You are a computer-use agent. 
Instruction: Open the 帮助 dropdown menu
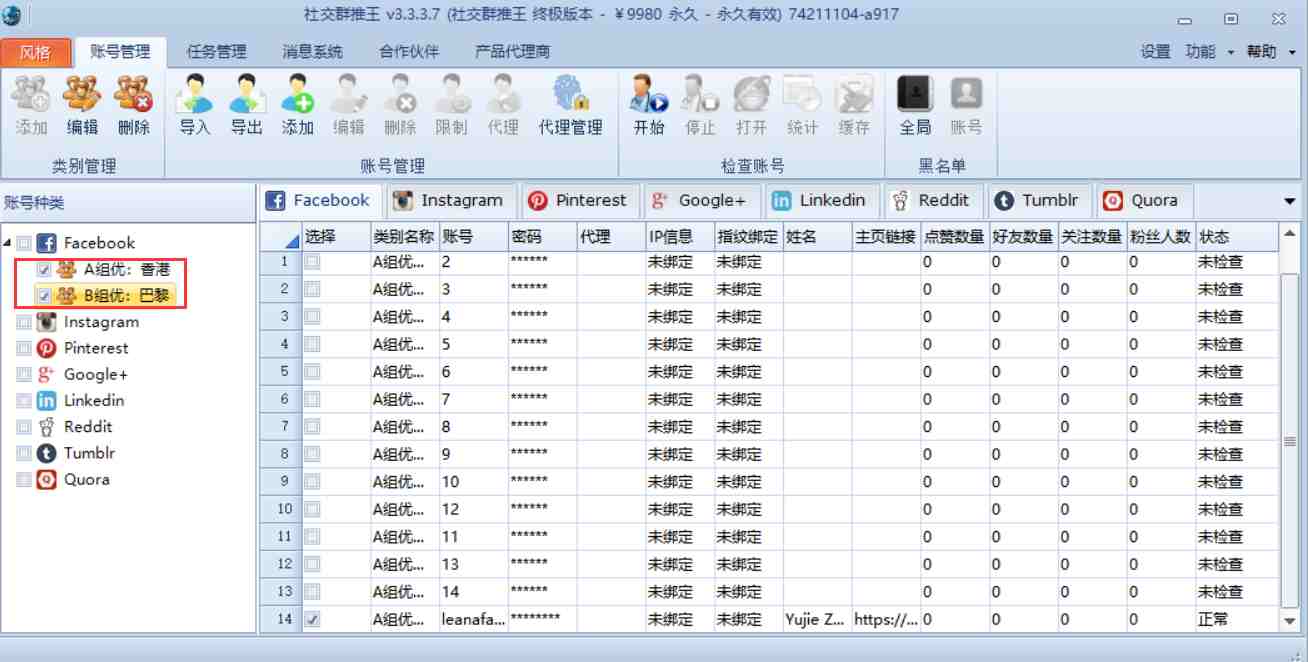point(1271,51)
